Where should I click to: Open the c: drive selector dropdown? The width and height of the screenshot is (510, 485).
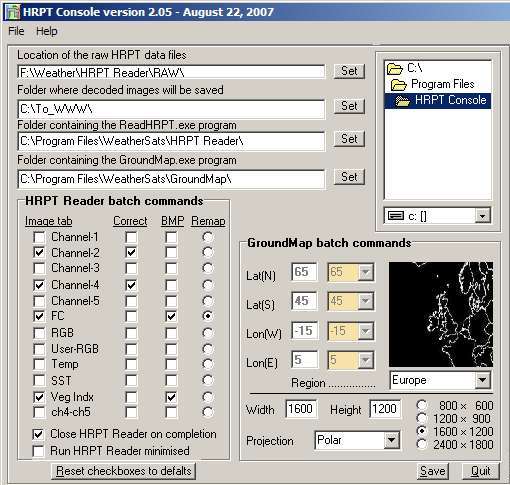tap(482, 216)
